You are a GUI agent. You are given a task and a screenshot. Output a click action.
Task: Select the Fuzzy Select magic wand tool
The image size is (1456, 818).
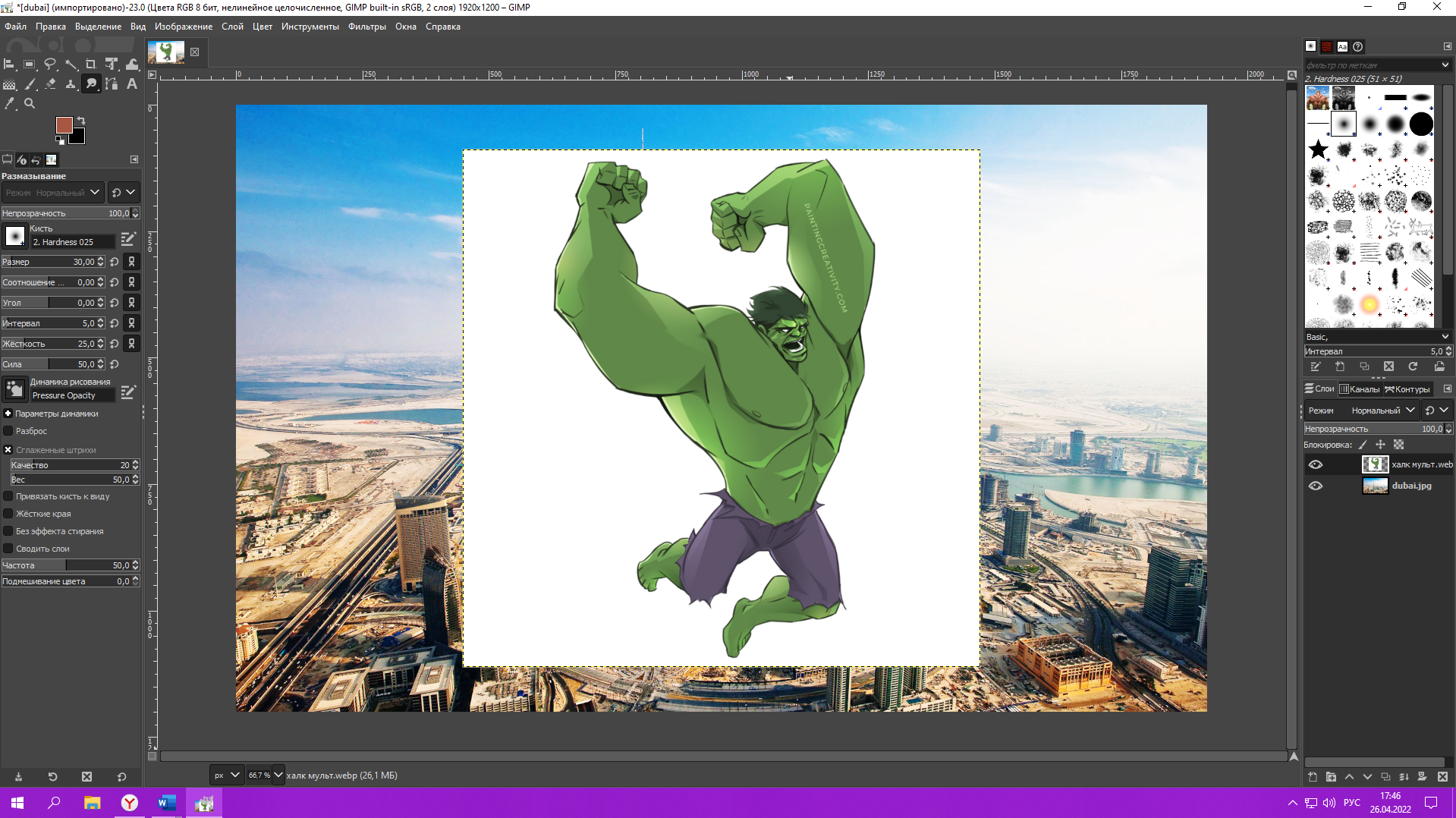click(71, 64)
